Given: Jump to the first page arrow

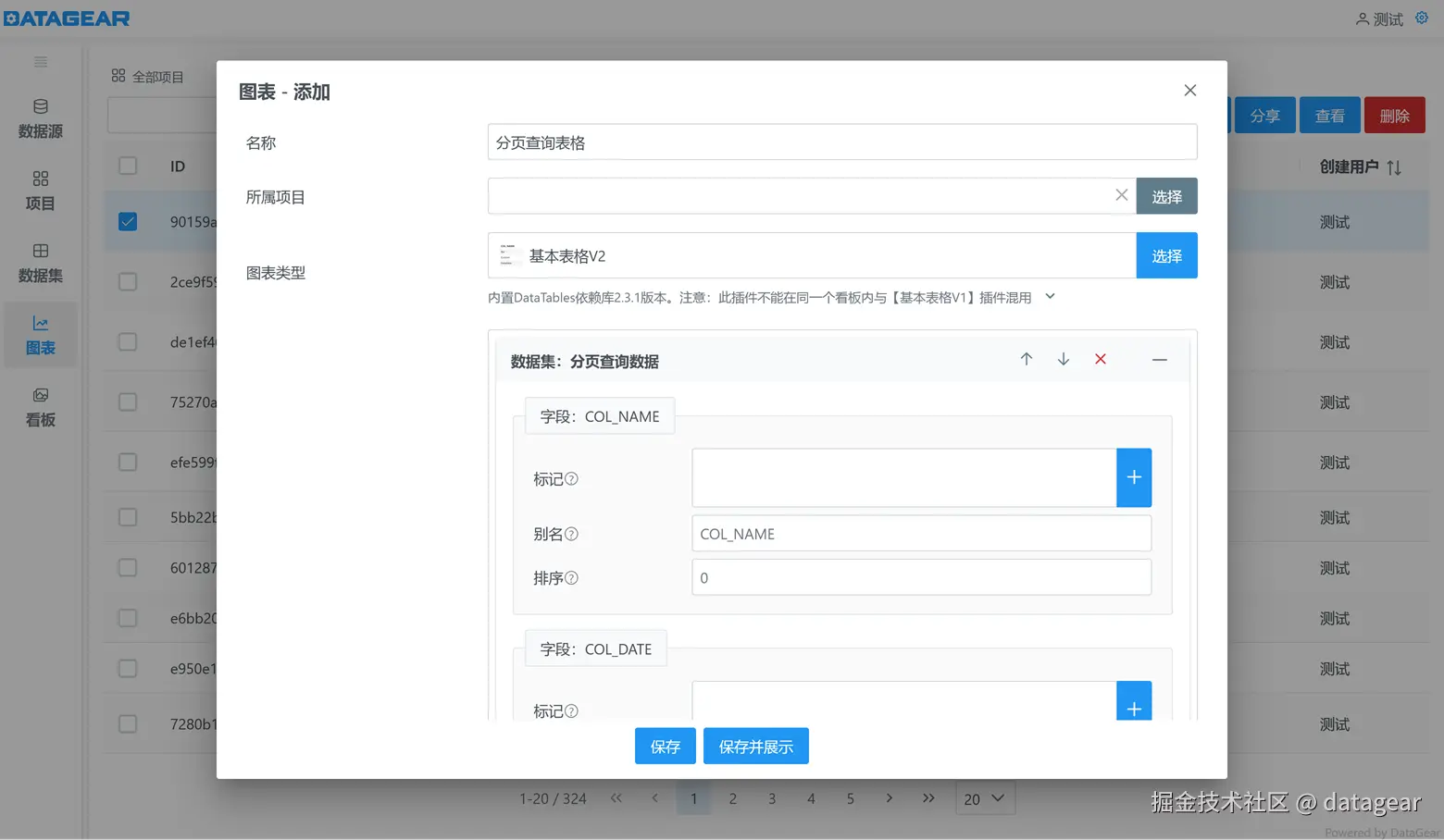Looking at the screenshot, I should [616, 797].
